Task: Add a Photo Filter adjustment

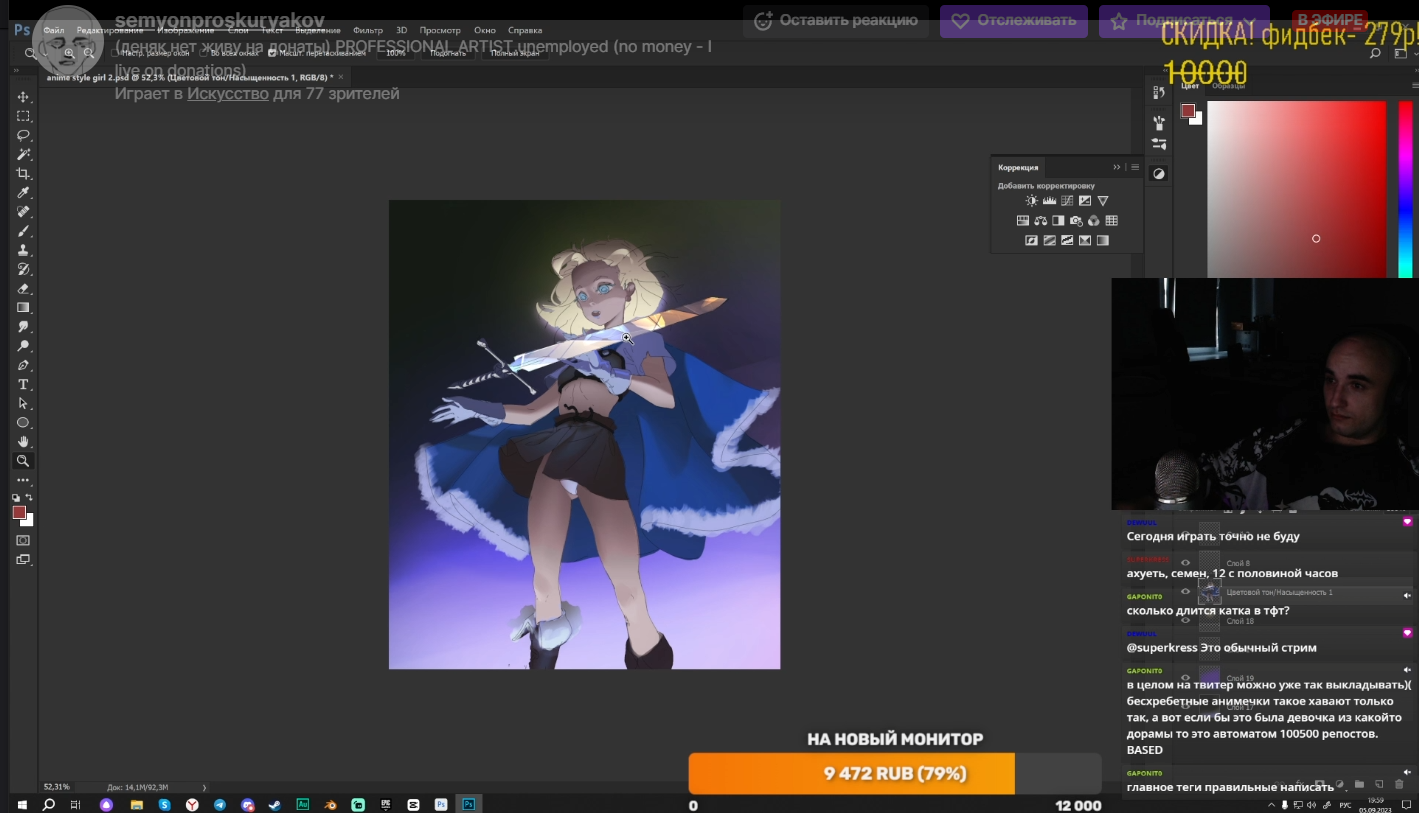Action: click(1076, 221)
